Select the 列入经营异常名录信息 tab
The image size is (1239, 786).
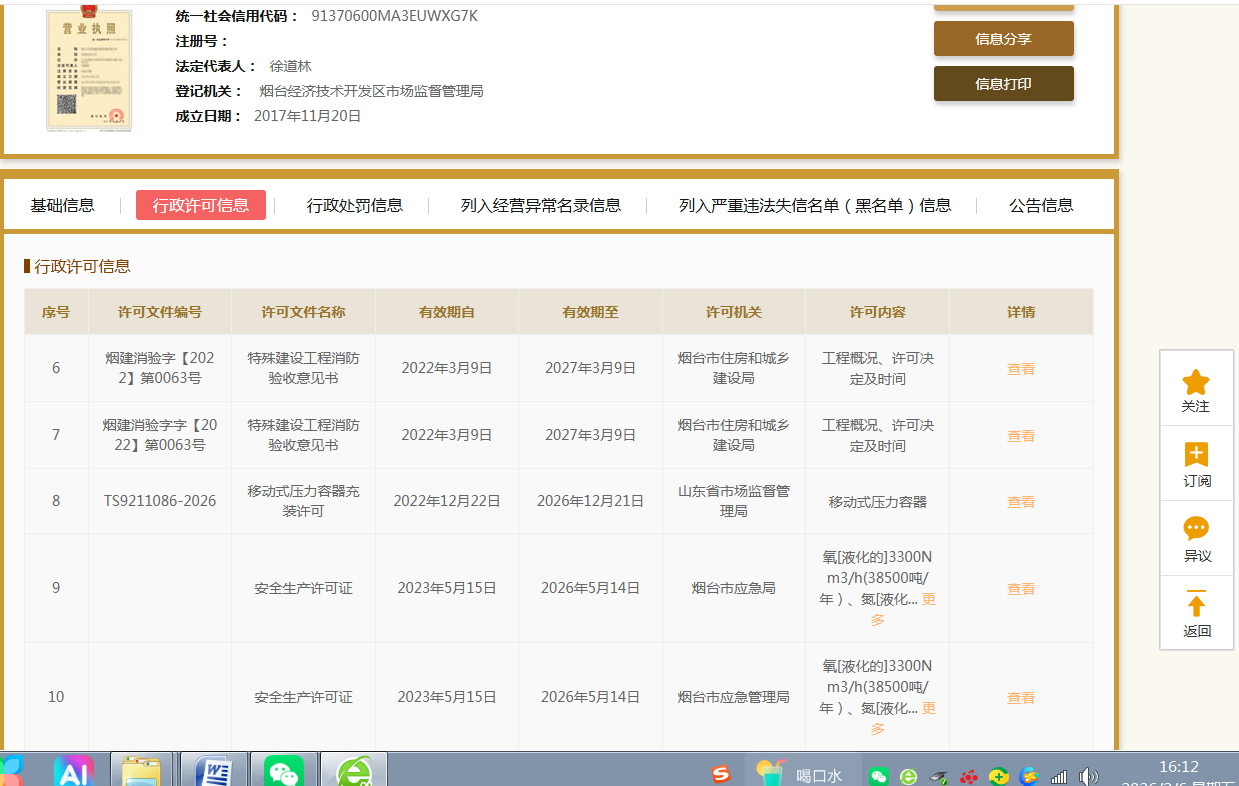pyautogui.click(x=540, y=205)
